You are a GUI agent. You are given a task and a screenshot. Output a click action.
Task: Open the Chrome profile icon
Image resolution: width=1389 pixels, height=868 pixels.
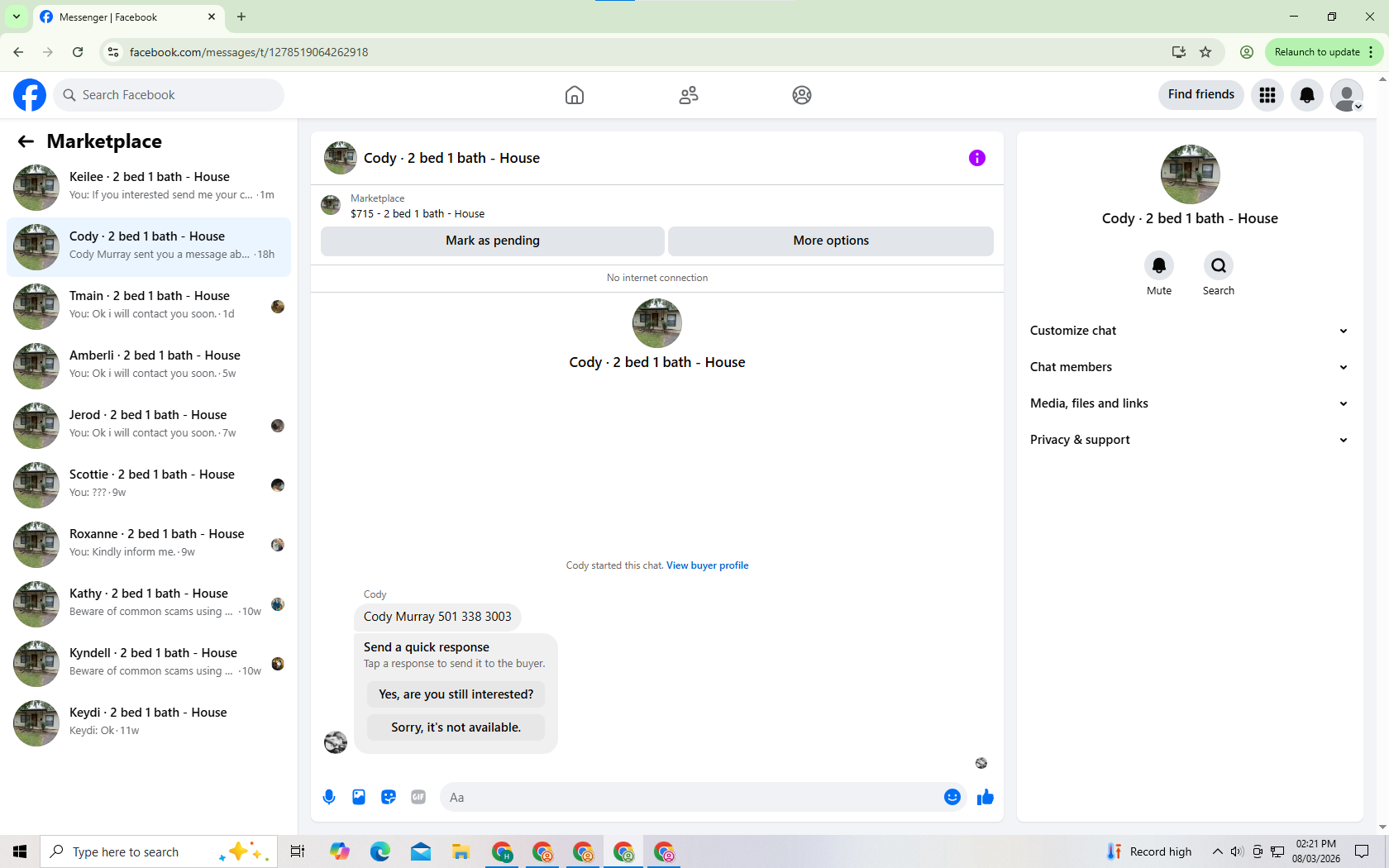click(x=1247, y=52)
